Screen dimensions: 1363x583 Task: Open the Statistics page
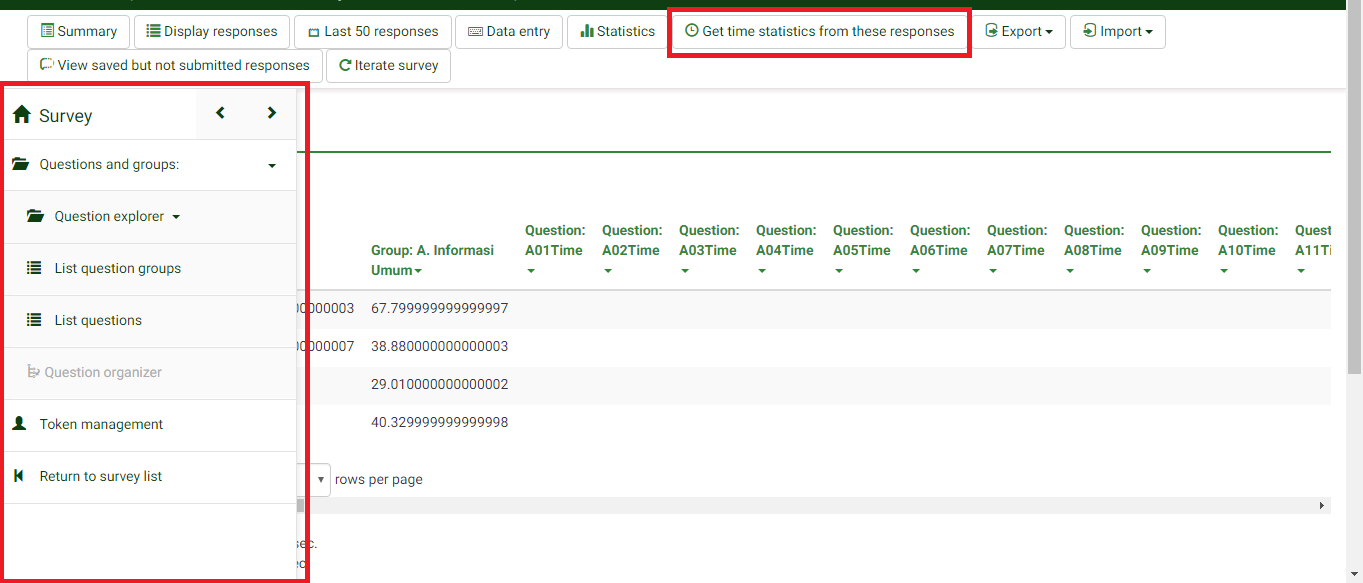click(616, 31)
